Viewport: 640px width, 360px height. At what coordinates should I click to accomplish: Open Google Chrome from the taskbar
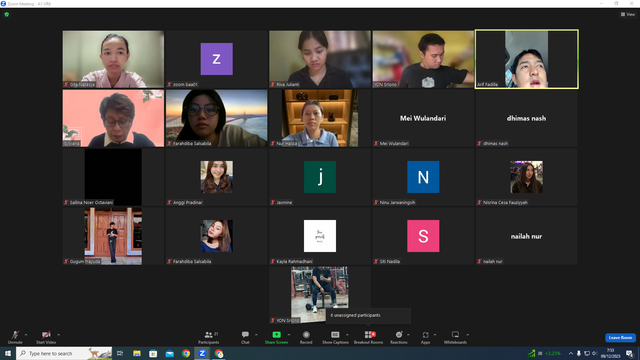click(186, 353)
